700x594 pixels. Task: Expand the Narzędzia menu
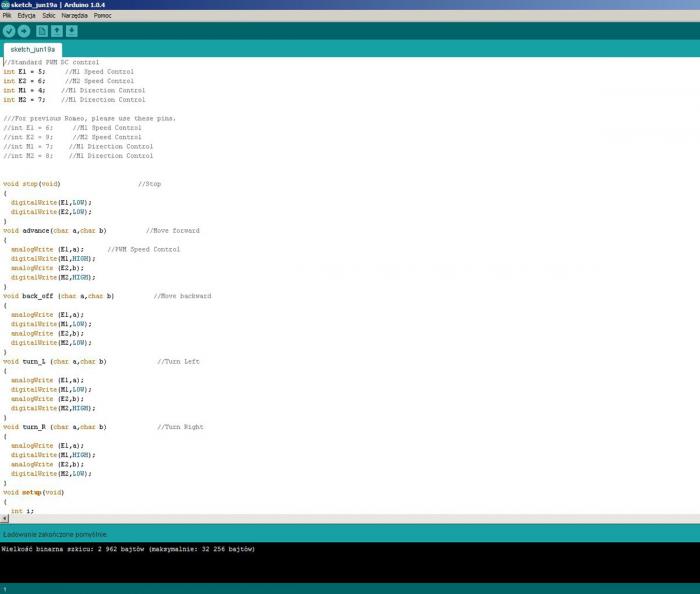pyautogui.click(x=74, y=16)
